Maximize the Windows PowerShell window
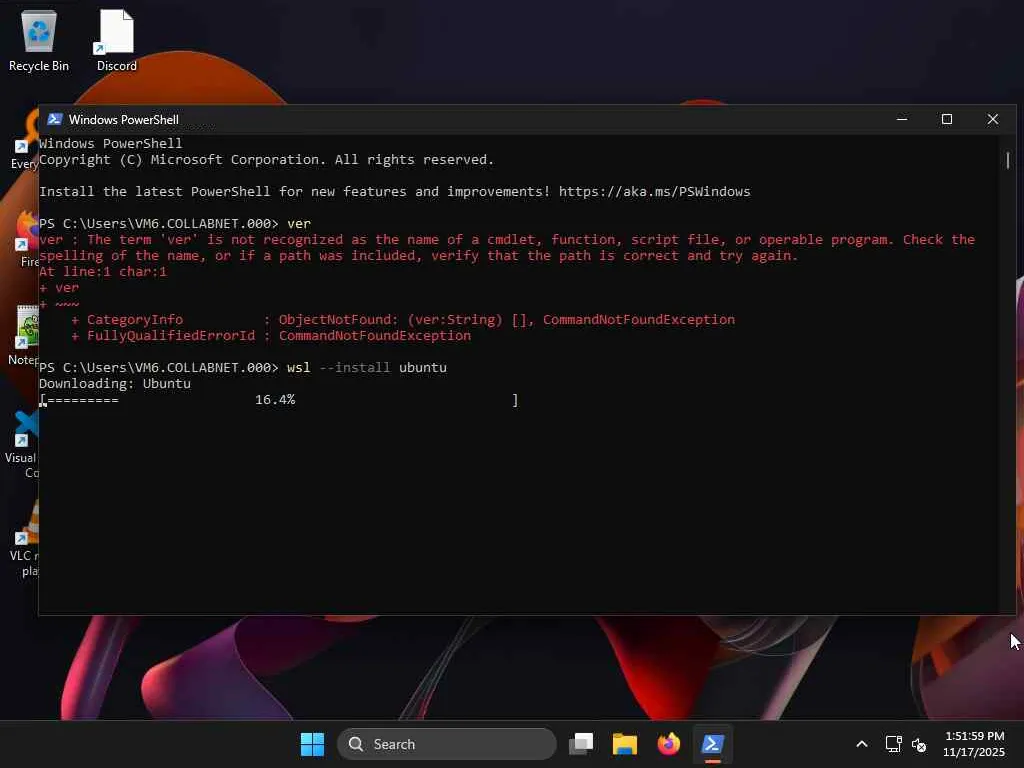The height and width of the screenshot is (768, 1024). coord(947,120)
